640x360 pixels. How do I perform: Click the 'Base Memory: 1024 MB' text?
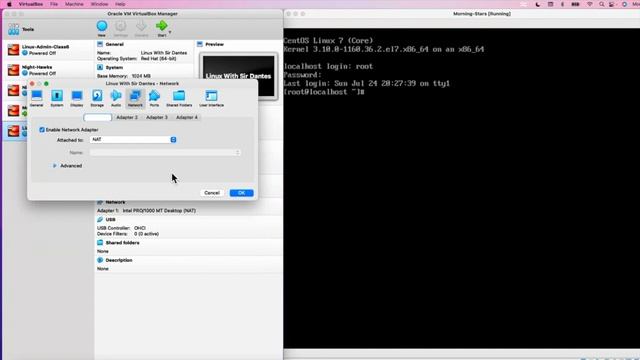tap(124, 76)
